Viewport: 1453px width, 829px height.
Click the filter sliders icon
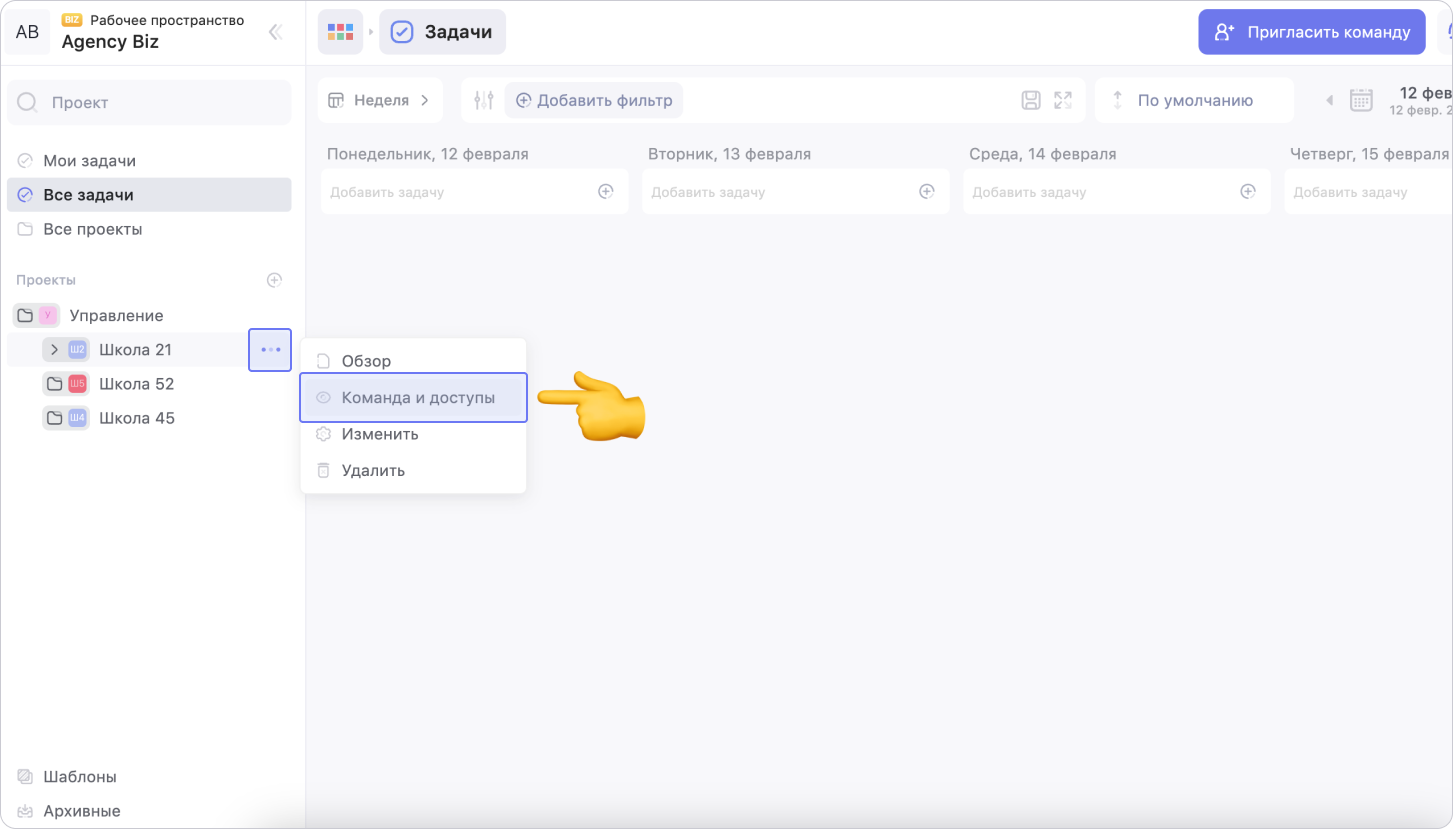(x=484, y=100)
